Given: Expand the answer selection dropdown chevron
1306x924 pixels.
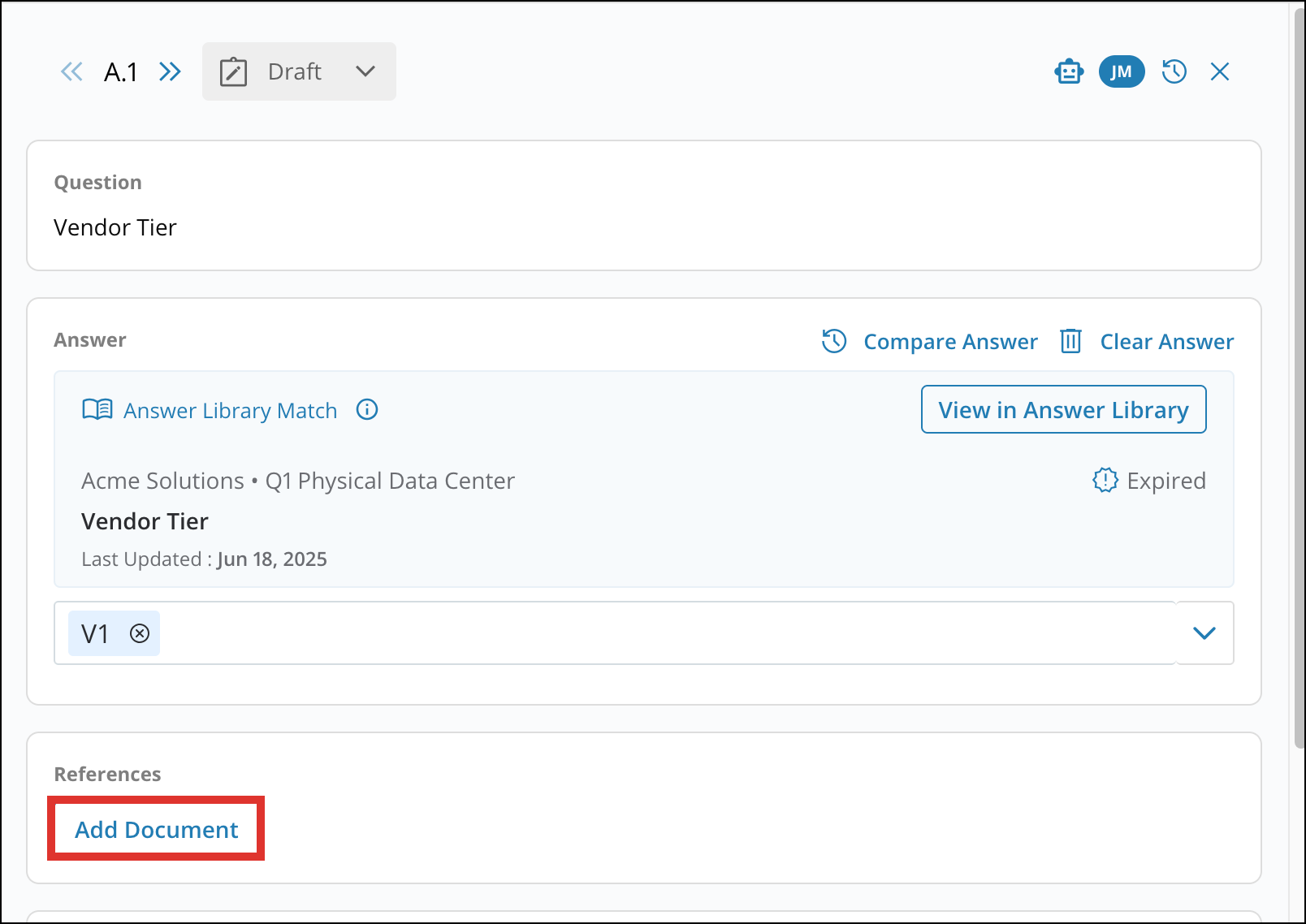Looking at the screenshot, I should pos(1204,633).
